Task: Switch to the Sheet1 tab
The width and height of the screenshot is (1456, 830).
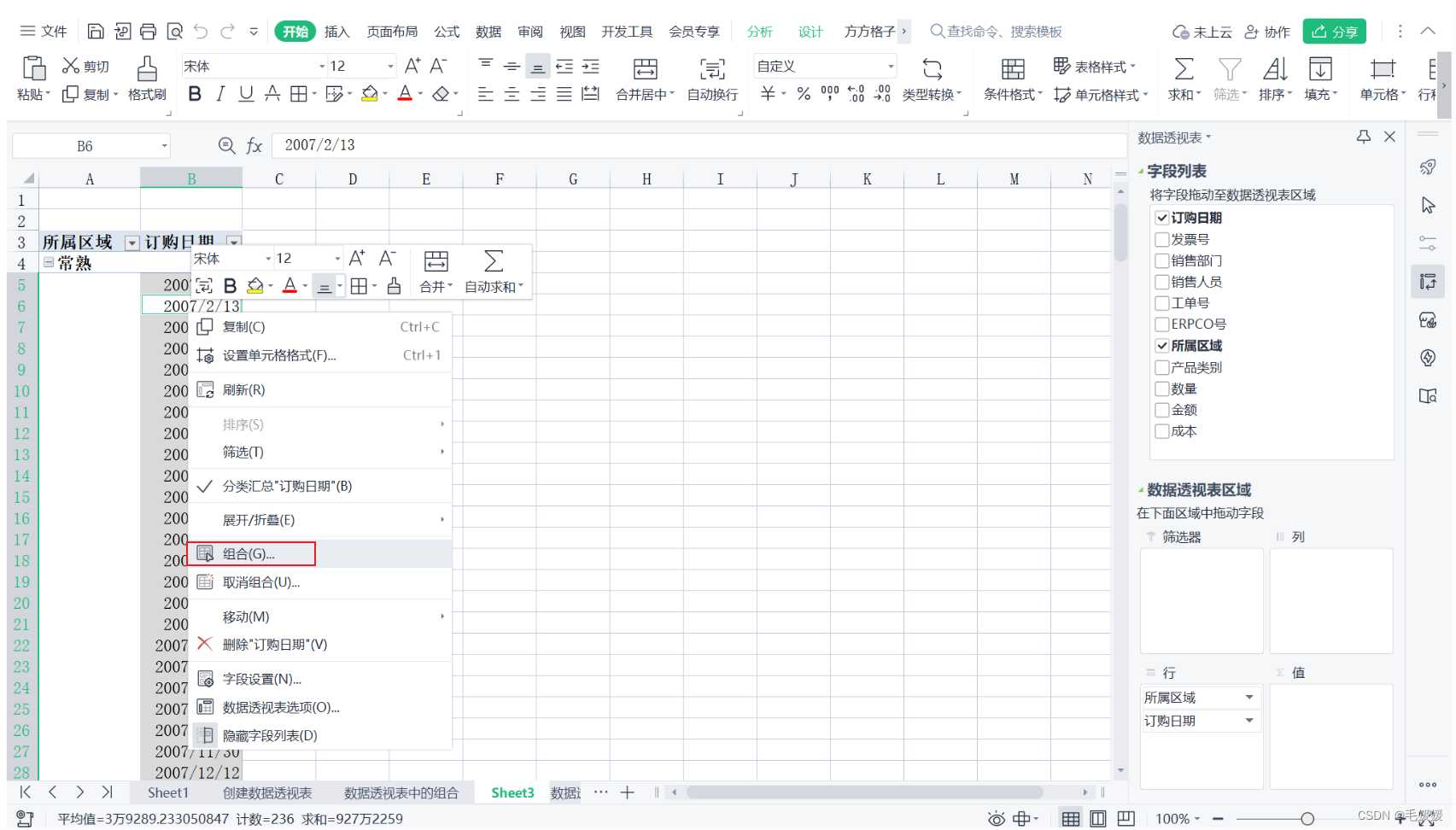Action: tap(167, 792)
